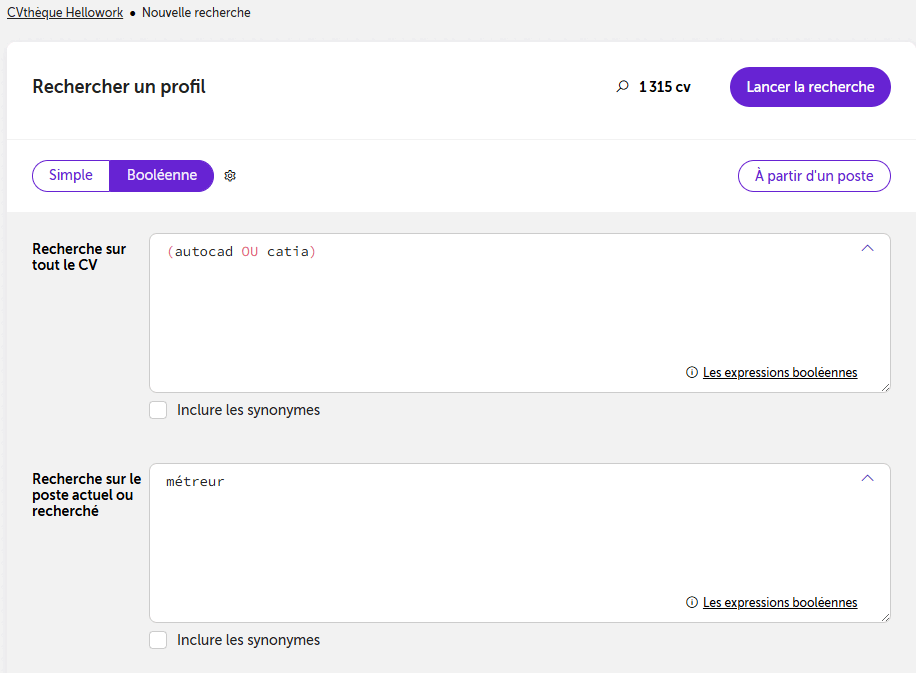Click the 'Recherche sur le poste actuel ou recherché' label

(86, 495)
